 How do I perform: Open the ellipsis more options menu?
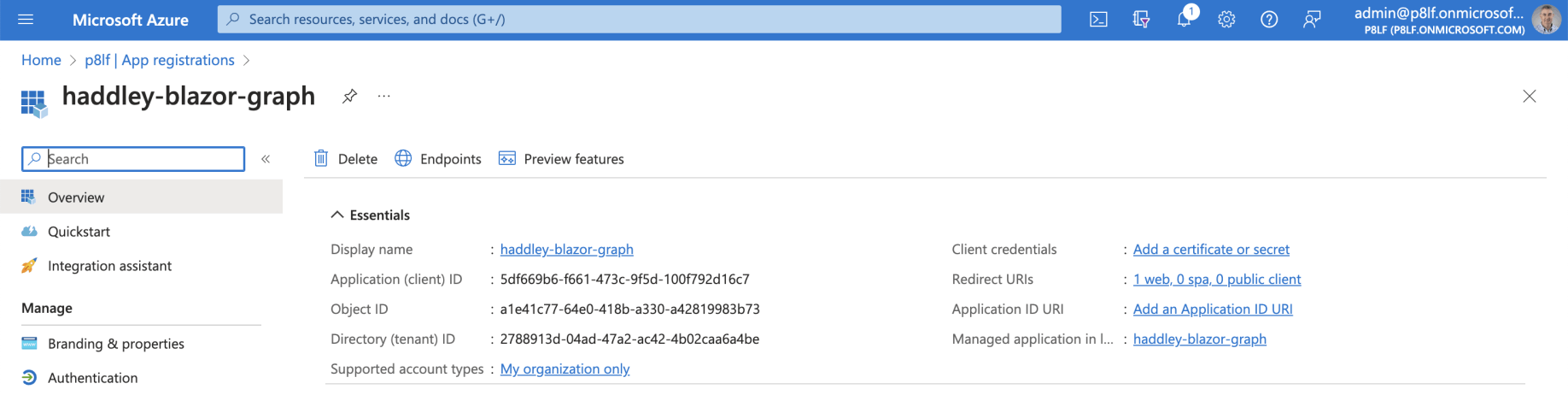[384, 96]
